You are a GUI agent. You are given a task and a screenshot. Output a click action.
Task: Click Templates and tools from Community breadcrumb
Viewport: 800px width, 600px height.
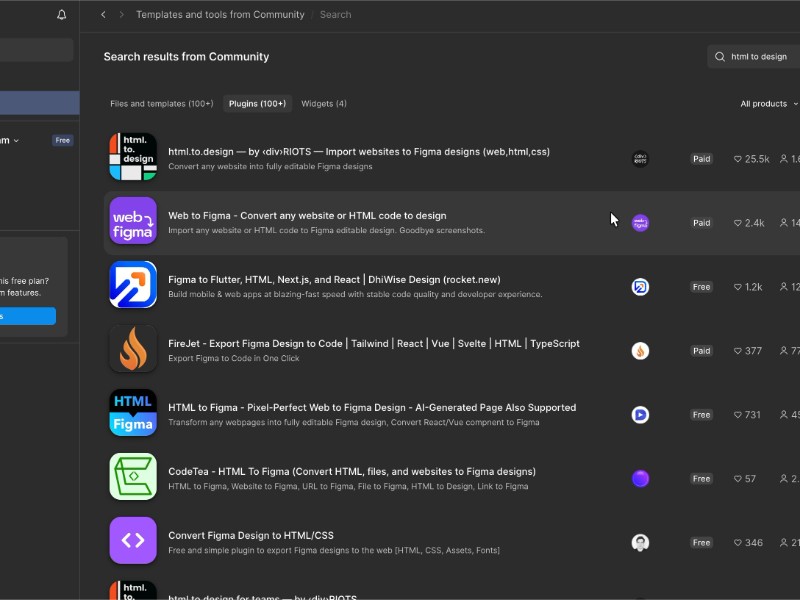[220, 15]
